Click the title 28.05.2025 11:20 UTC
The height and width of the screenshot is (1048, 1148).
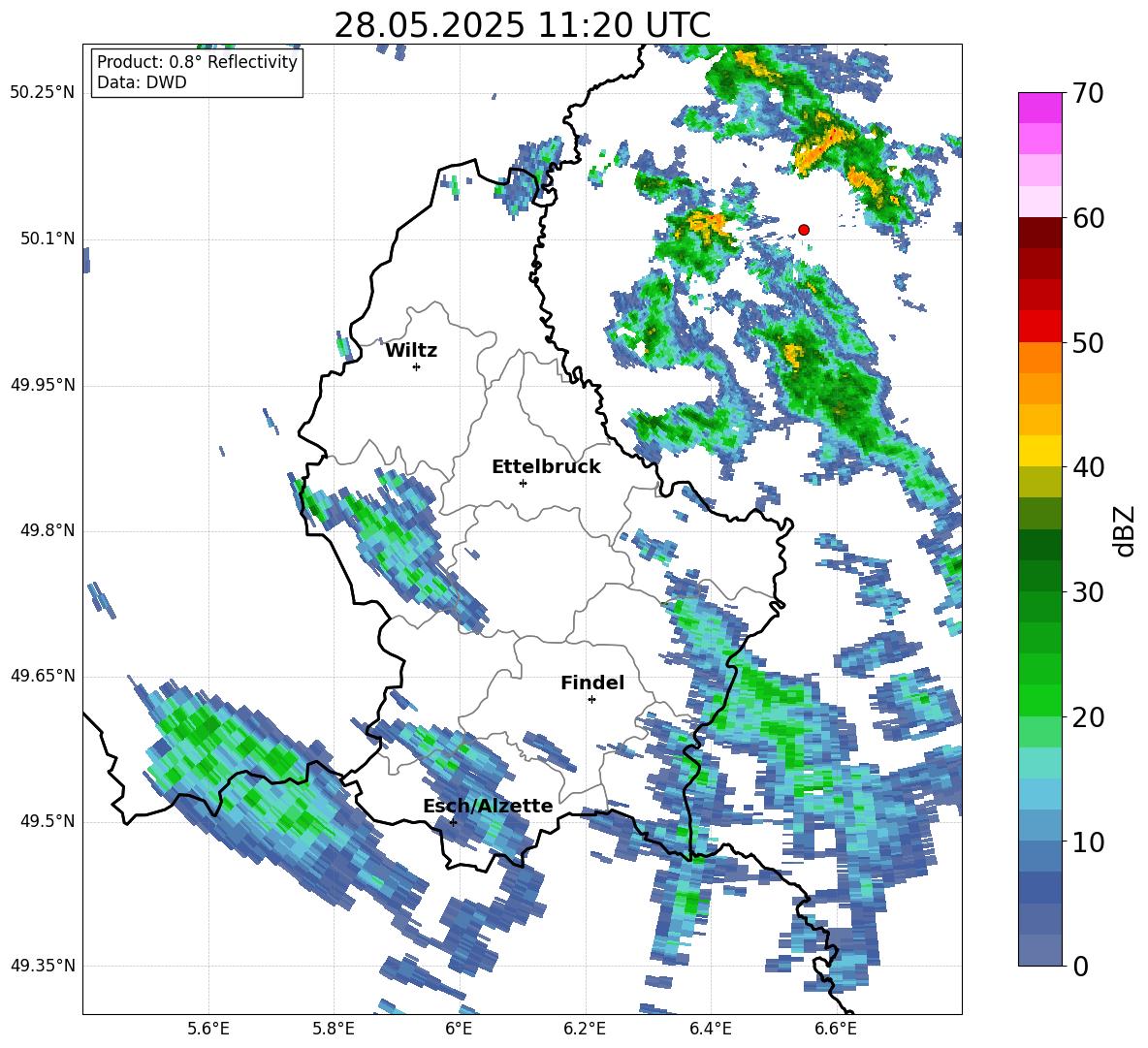click(522, 25)
